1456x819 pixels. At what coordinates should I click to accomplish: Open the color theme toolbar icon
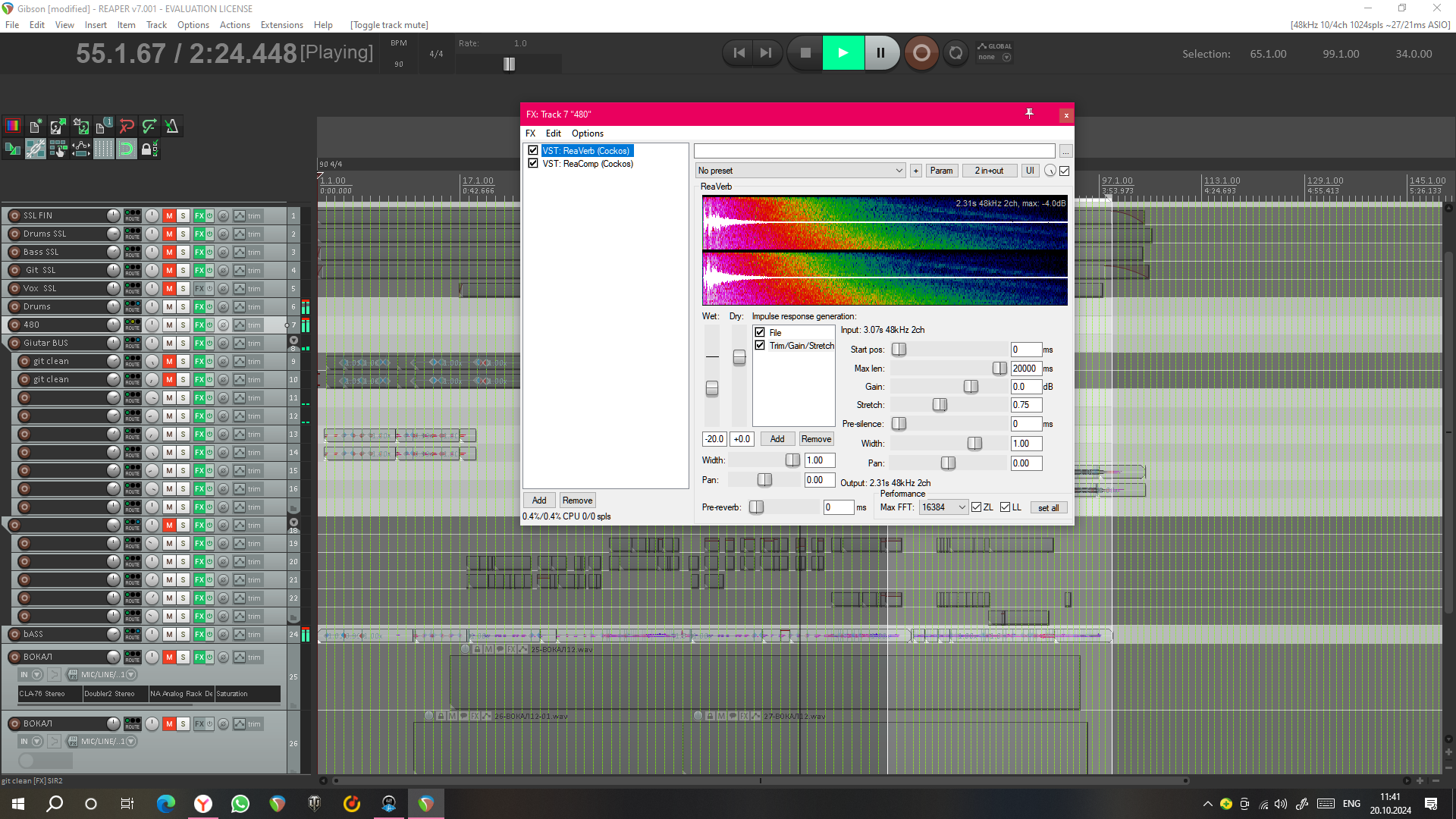coord(13,127)
